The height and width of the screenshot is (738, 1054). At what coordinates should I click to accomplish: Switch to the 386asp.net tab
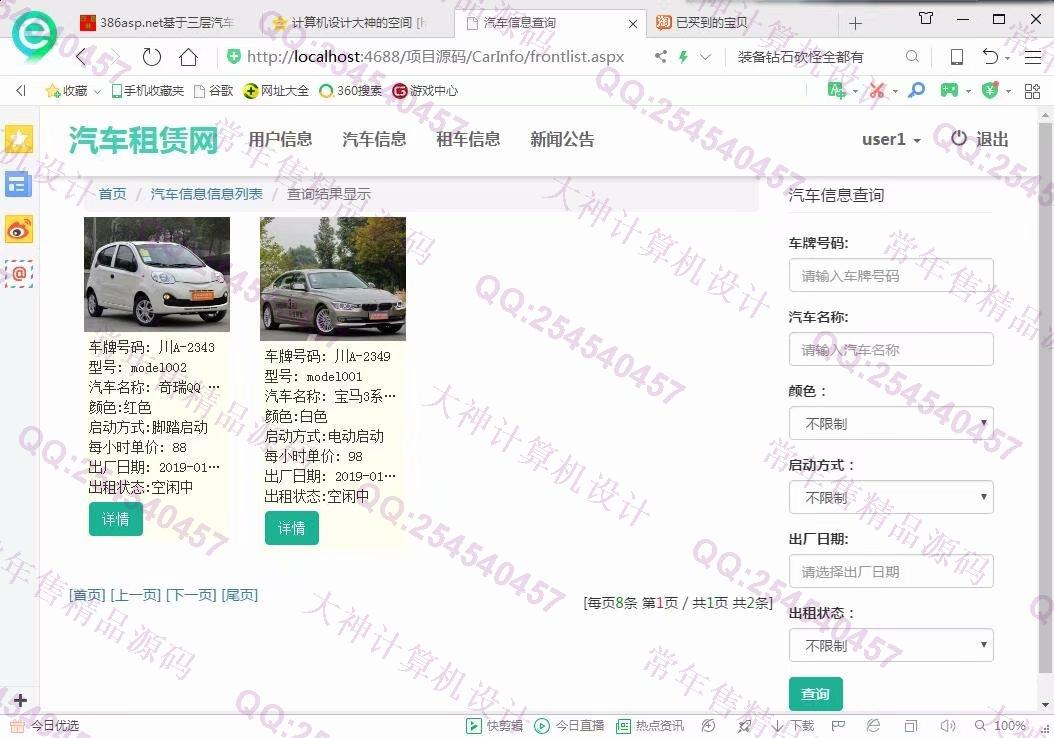pyautogui.click(x=157, y=23)
